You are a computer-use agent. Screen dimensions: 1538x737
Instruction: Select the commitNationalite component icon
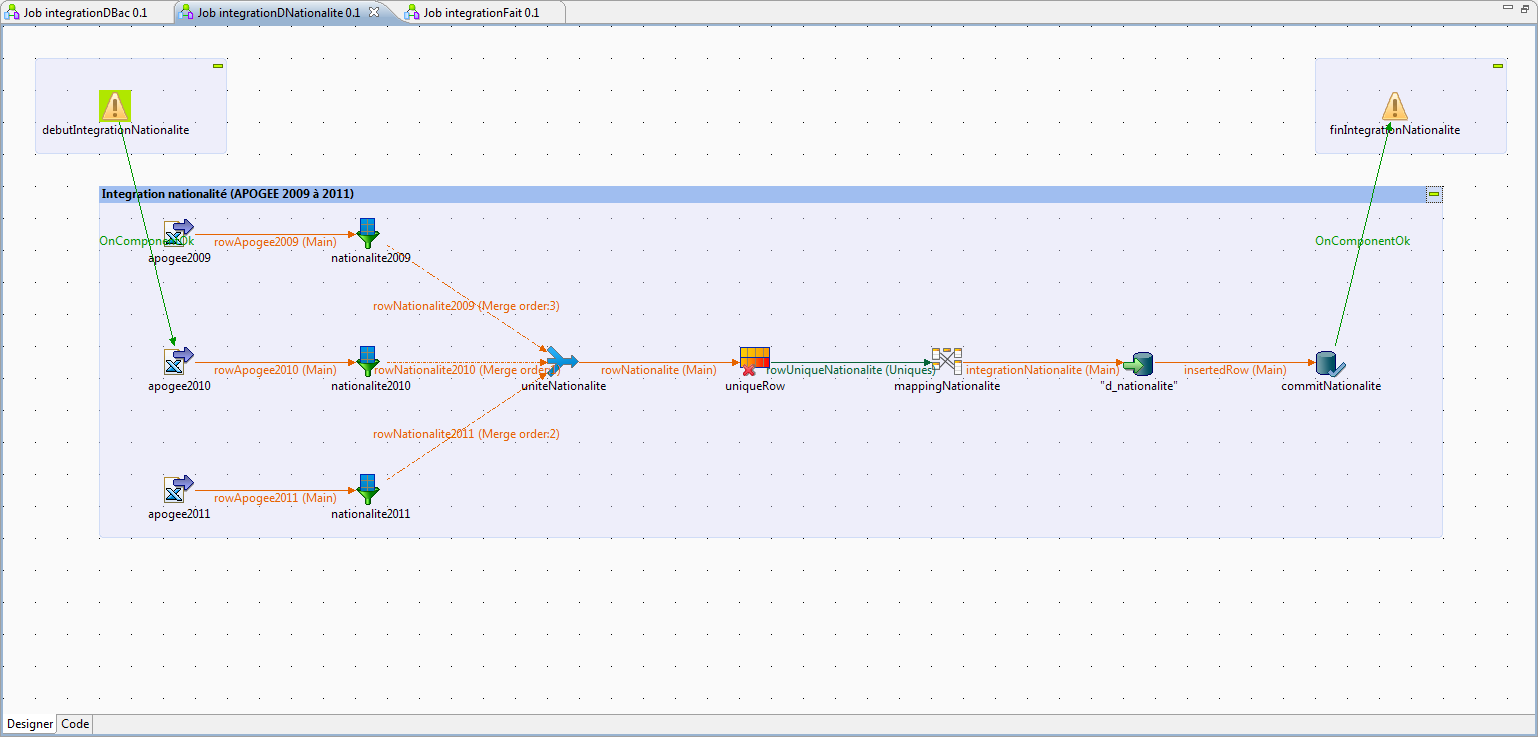pyautogui.click(x=1330, y=362)
